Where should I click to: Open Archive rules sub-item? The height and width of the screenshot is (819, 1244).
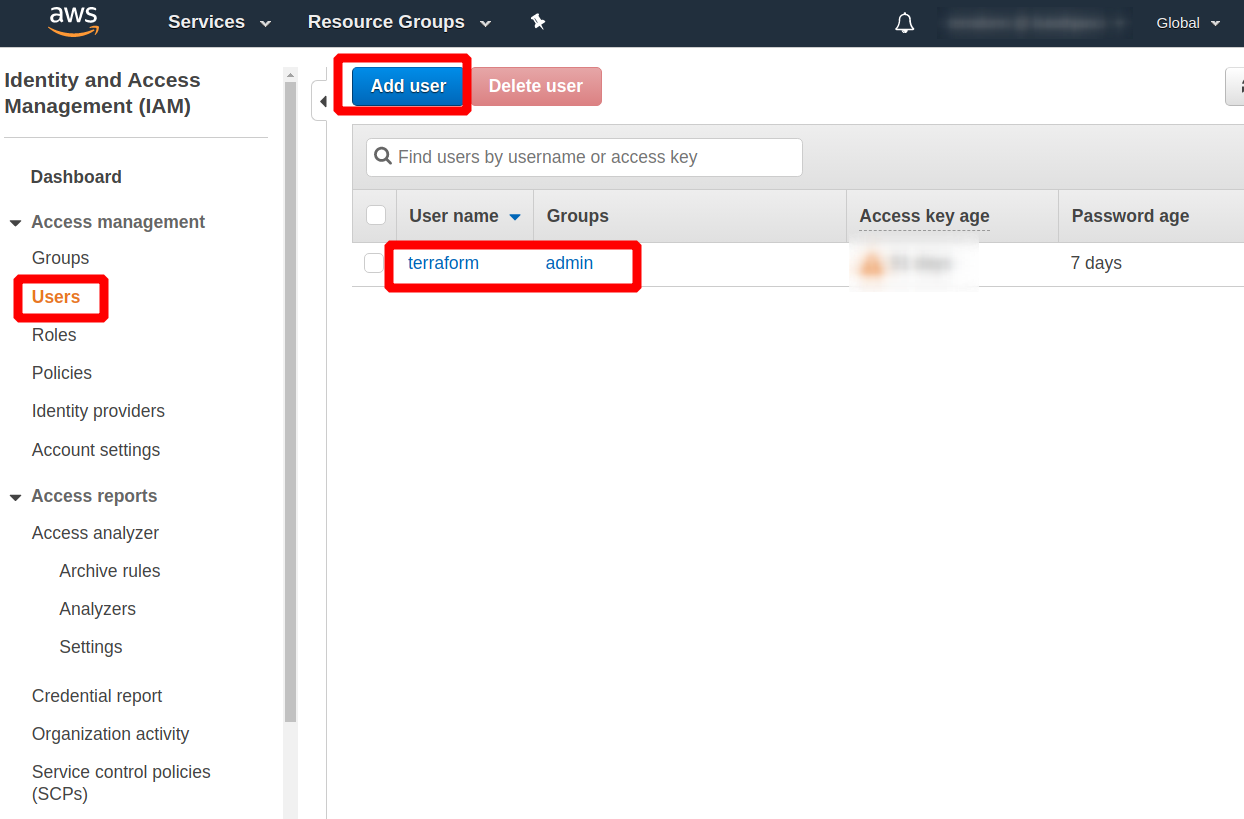[110, 571]
